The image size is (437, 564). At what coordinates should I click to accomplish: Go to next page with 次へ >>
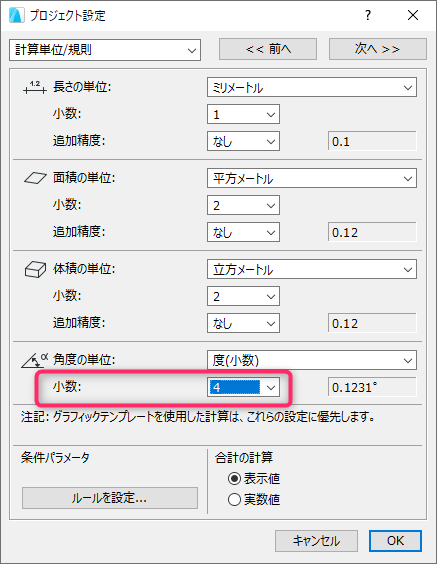point(378,49)
